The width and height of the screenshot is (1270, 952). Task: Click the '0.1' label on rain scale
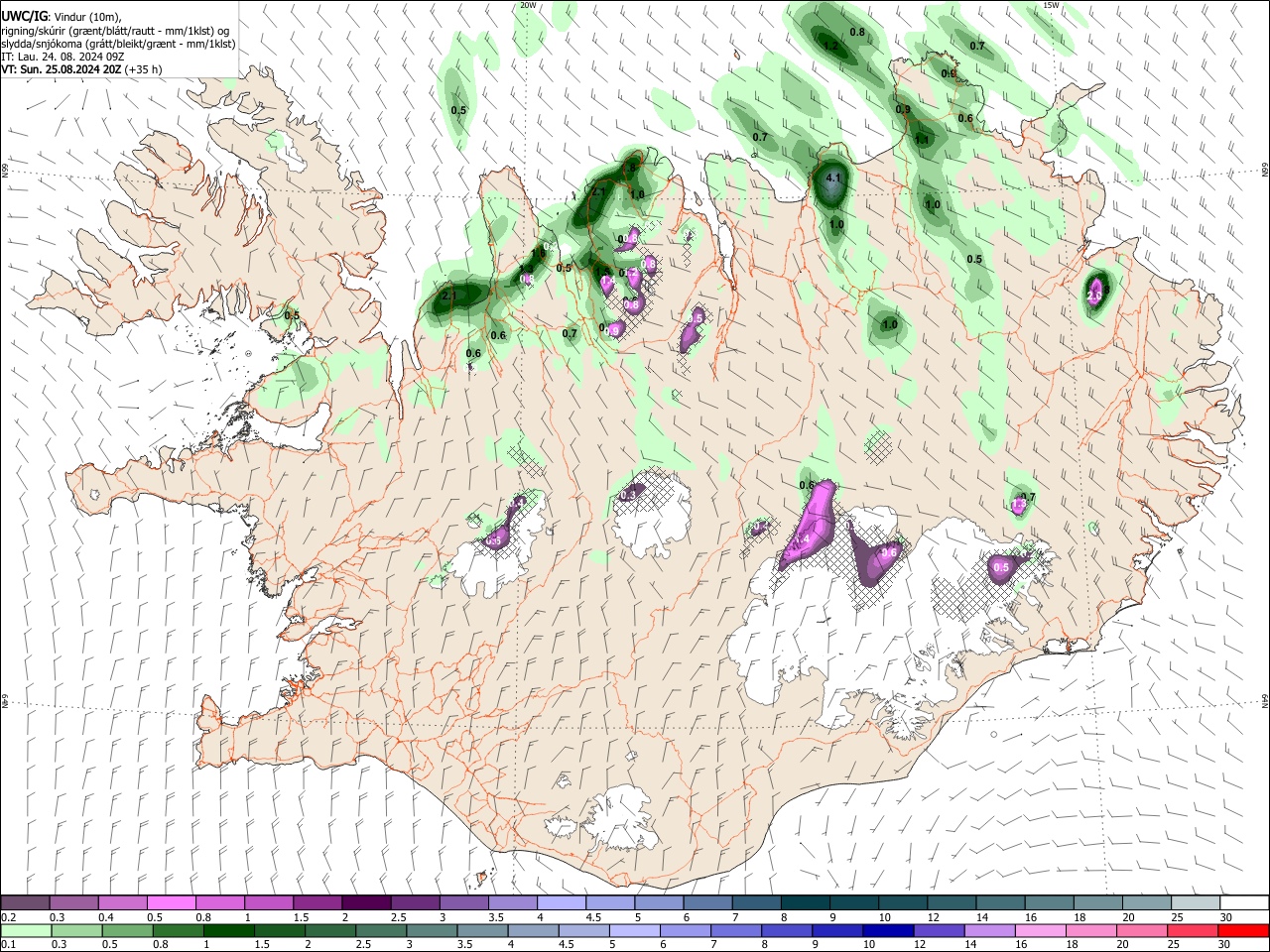[9, 945]
